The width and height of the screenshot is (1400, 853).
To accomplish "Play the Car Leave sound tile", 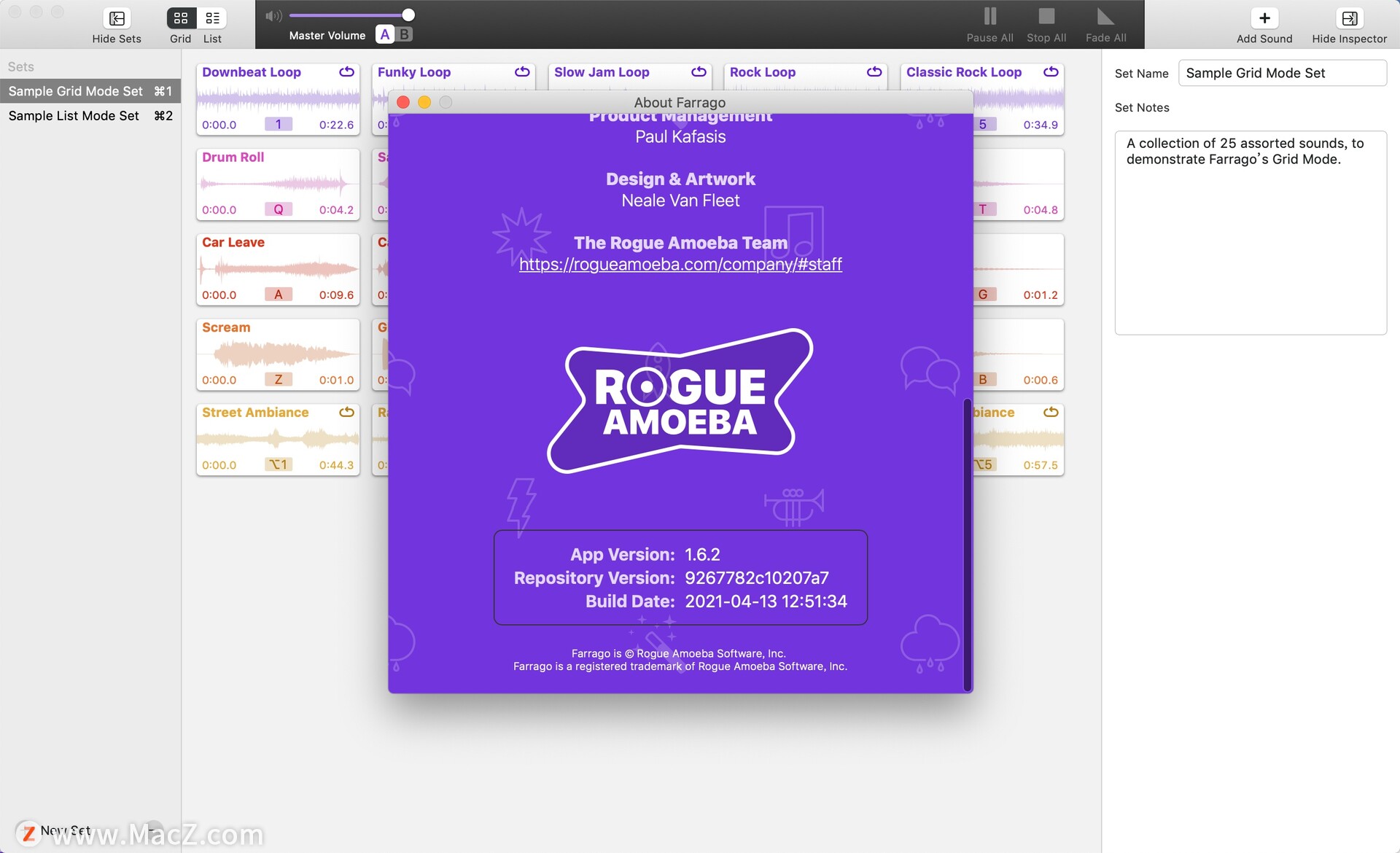I will point(278,269).
